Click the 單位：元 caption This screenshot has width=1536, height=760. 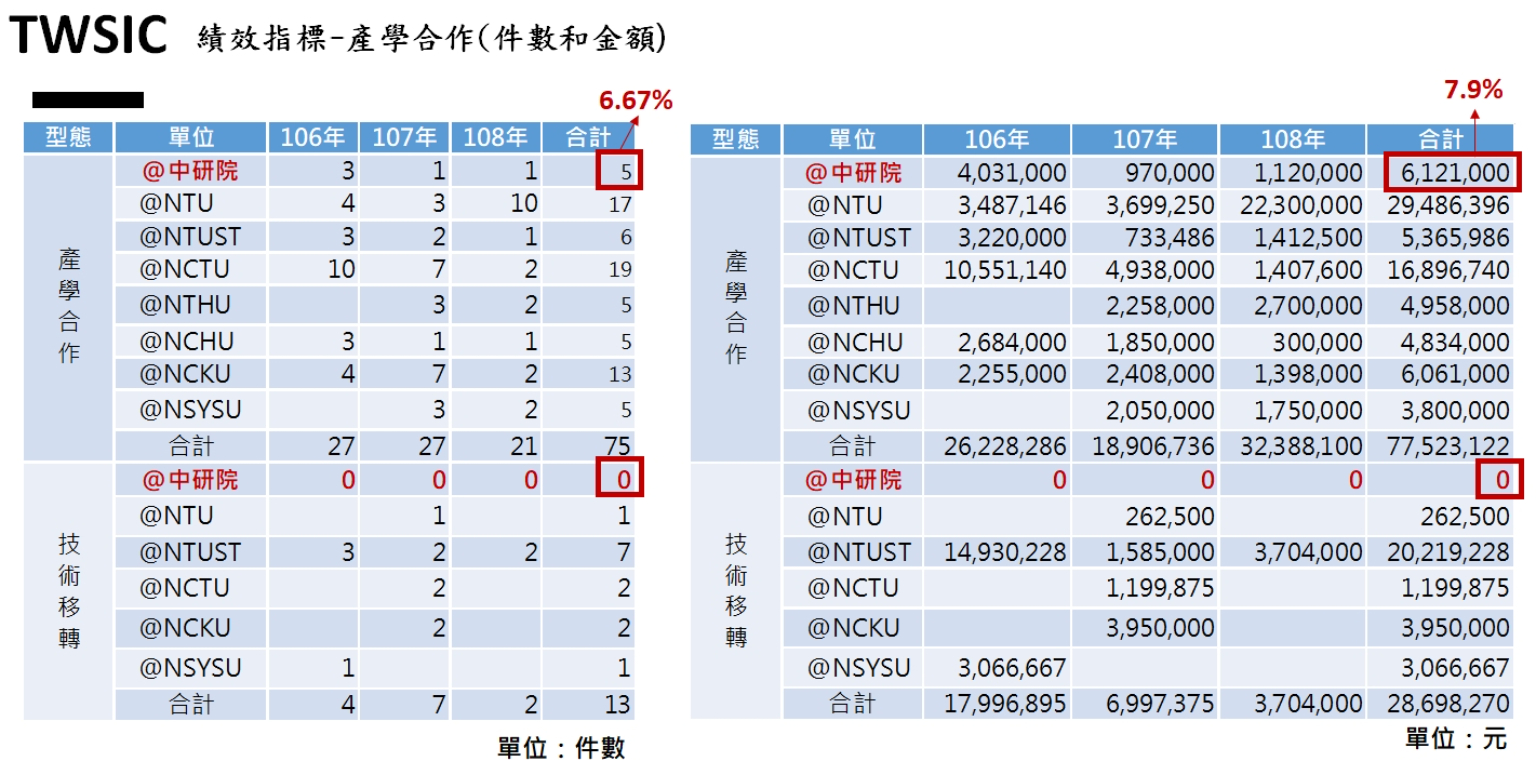1455,740
